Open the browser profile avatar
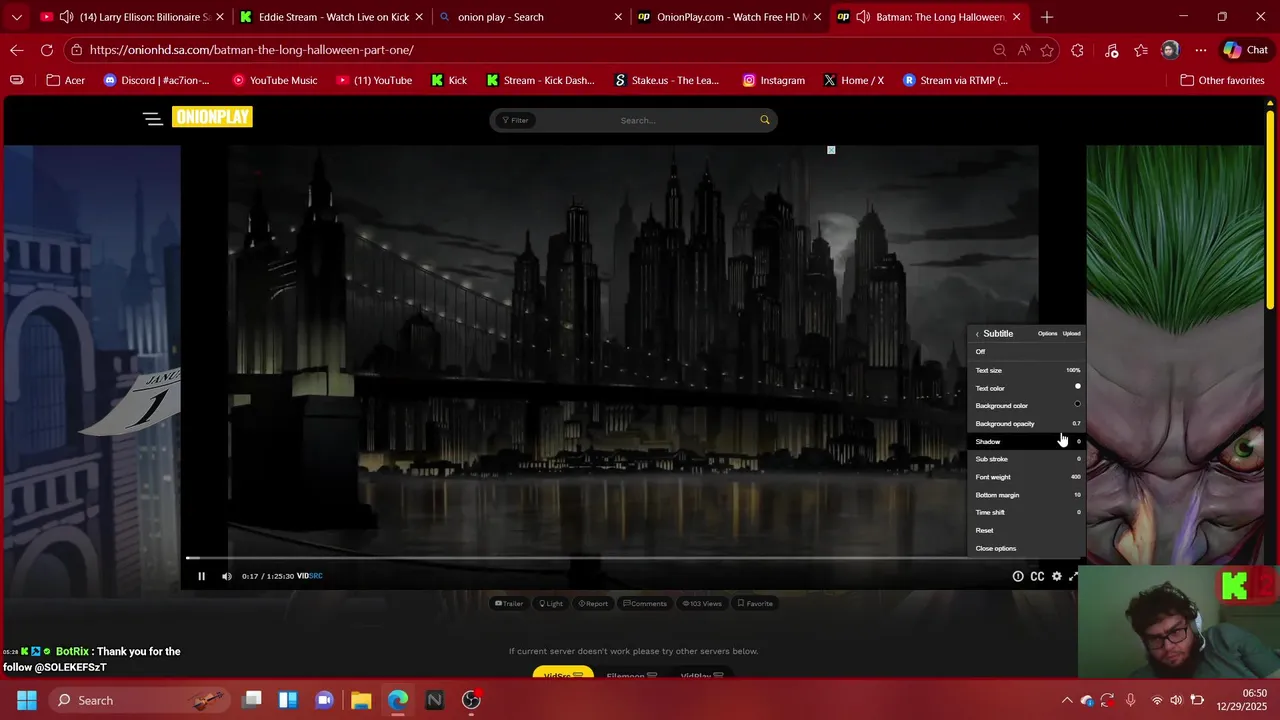The height and width of the screenshot is (720, 1280). tap(1170, 50)
